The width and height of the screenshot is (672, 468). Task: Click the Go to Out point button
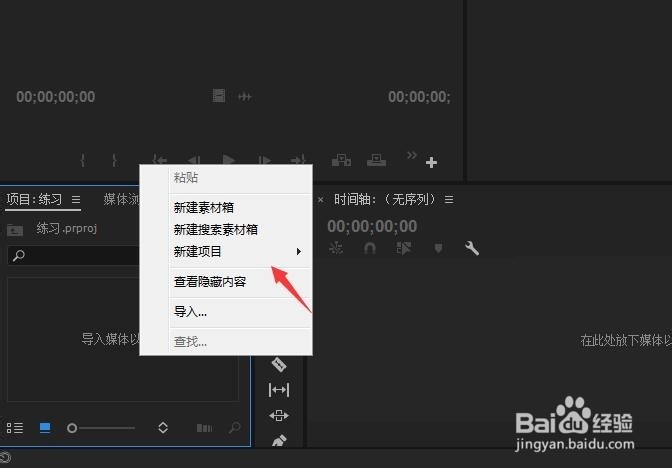coord(298,160)
